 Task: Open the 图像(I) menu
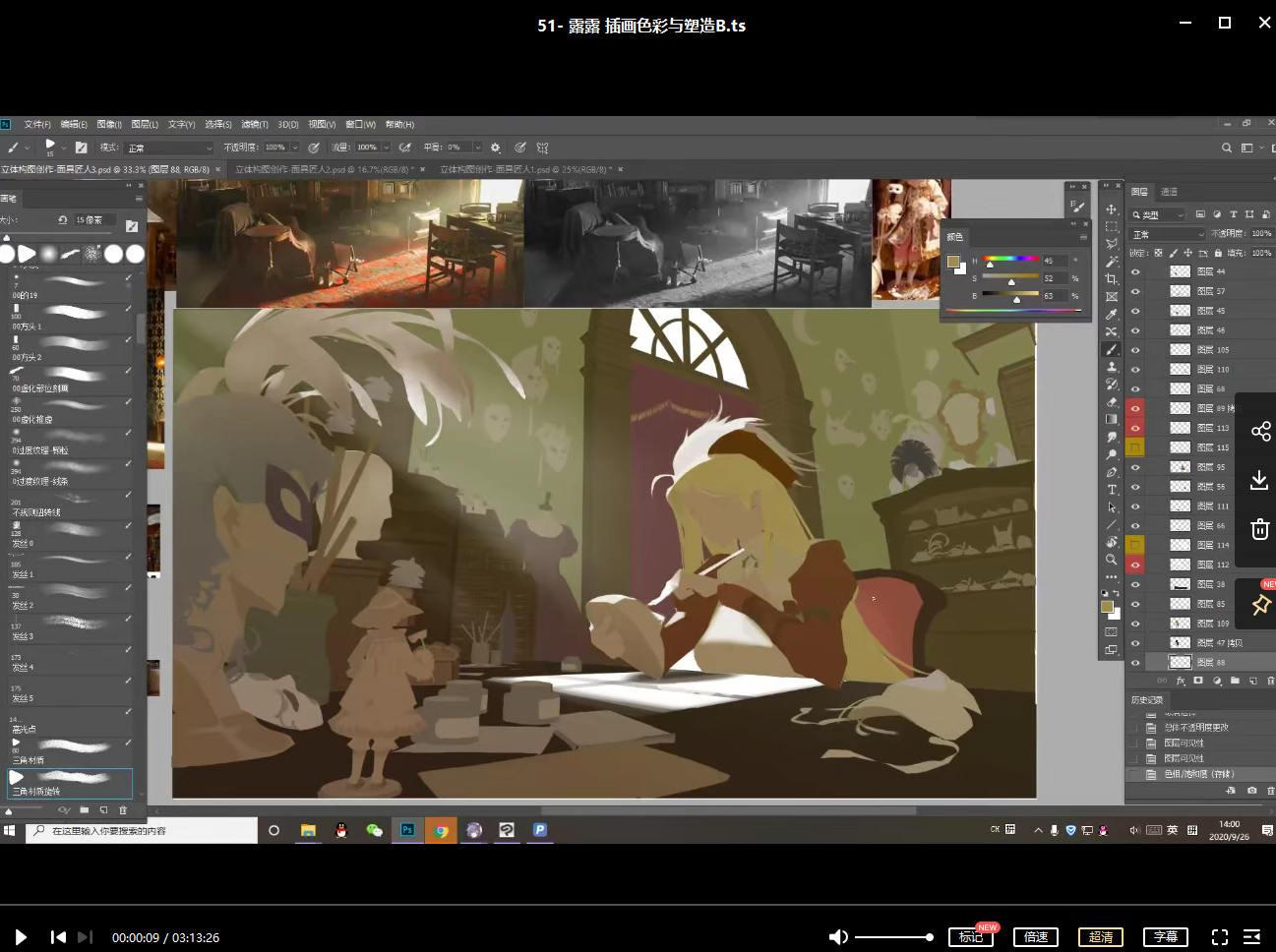pyautogui.click(x=109, y=125)
